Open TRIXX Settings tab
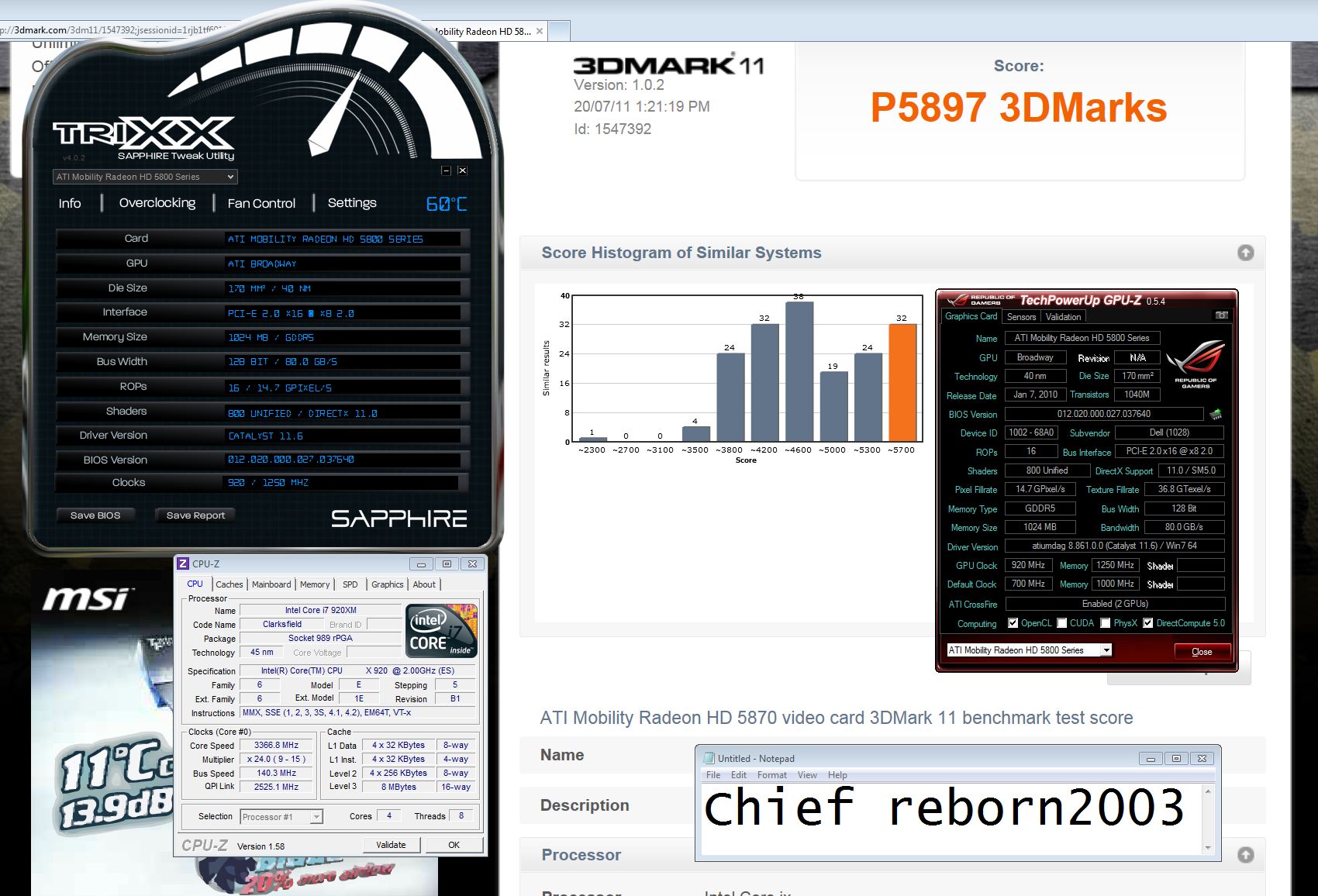Image resolution: width=1318 pixels, height=896 pixels. (x=352, y=203)
